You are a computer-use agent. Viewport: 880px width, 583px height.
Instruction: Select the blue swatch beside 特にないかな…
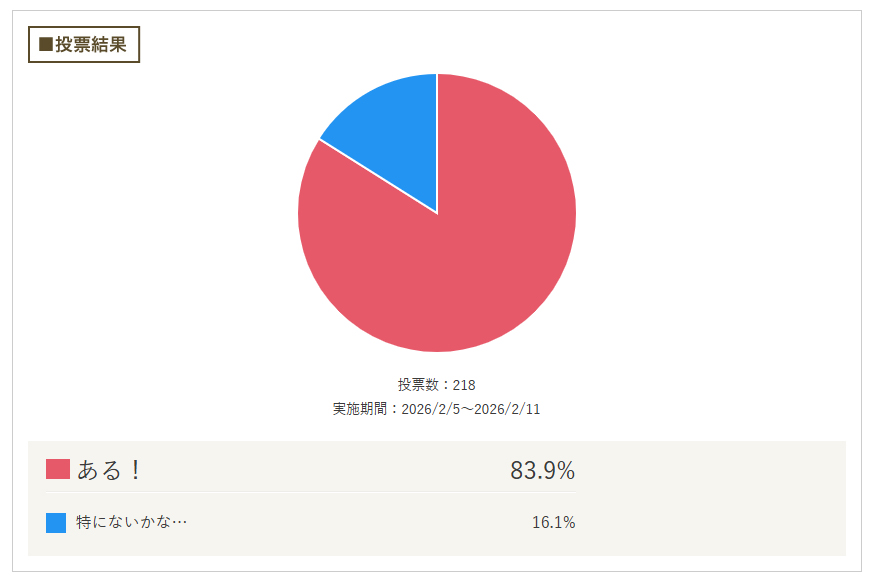pos(56,522)
